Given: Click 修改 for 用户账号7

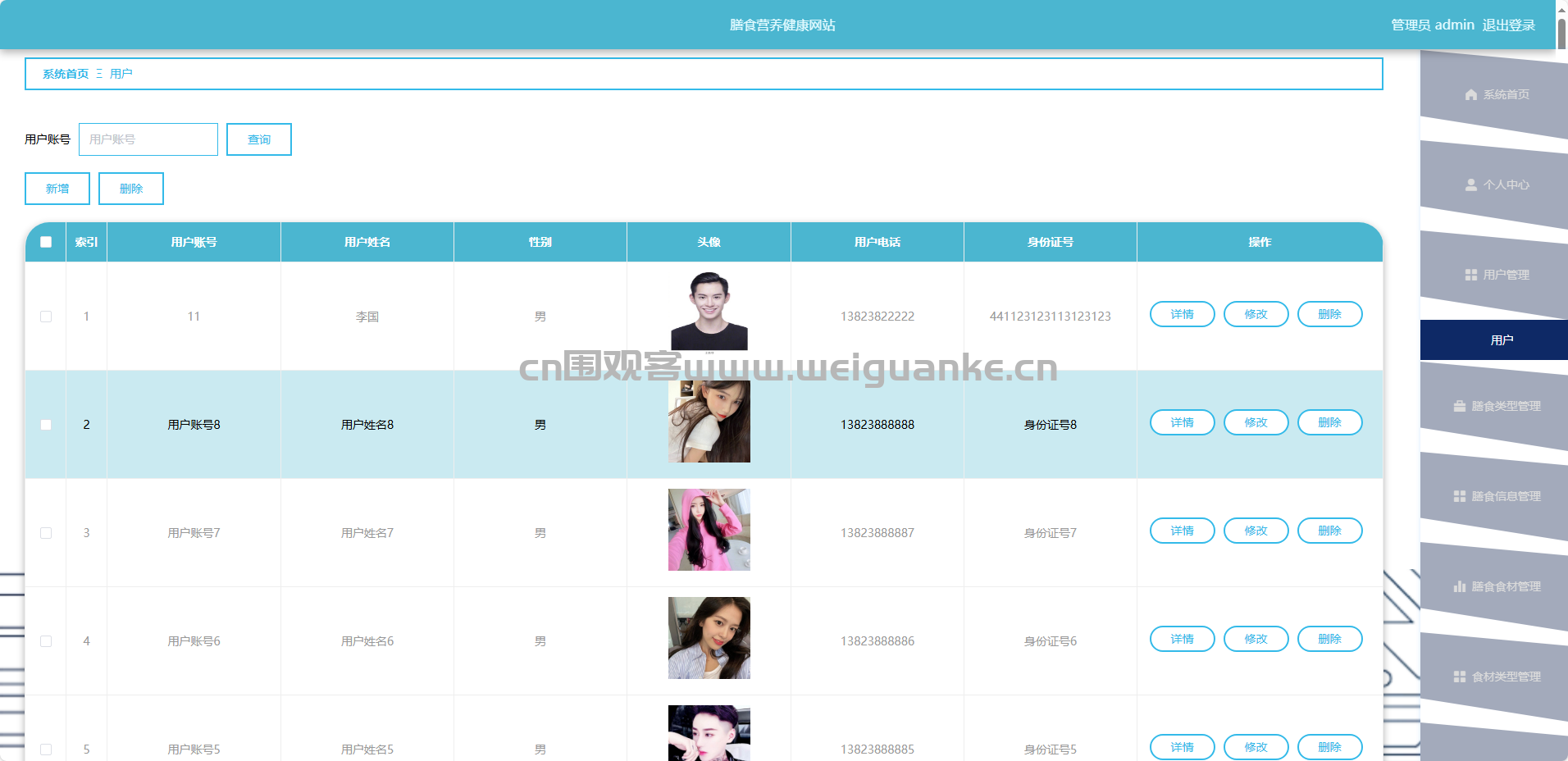Looking at the screenshot, I should pyautogui.click(x=1256, y=531).
